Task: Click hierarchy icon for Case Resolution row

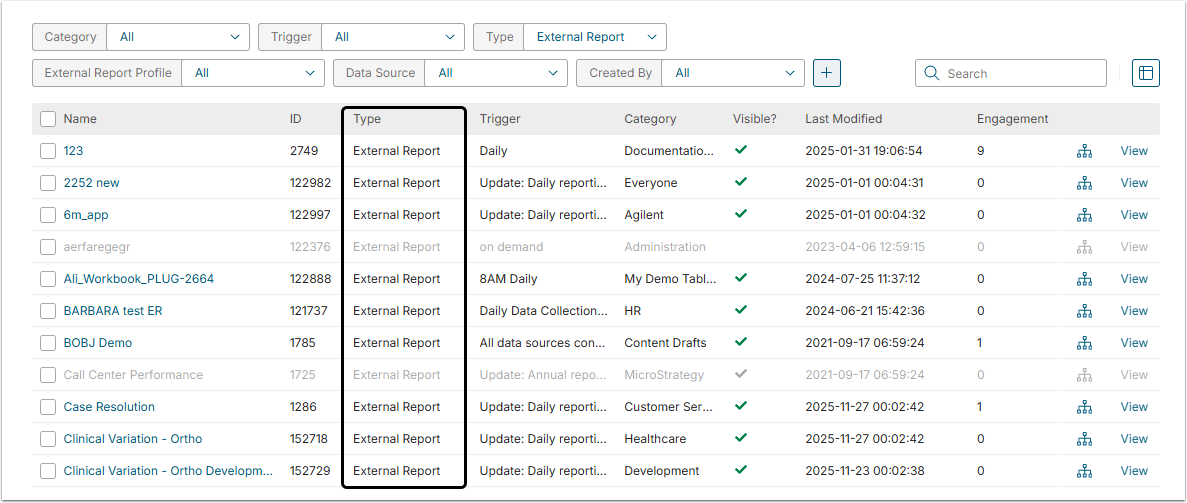Action: pyautogui.click(x=1084, y=407)
